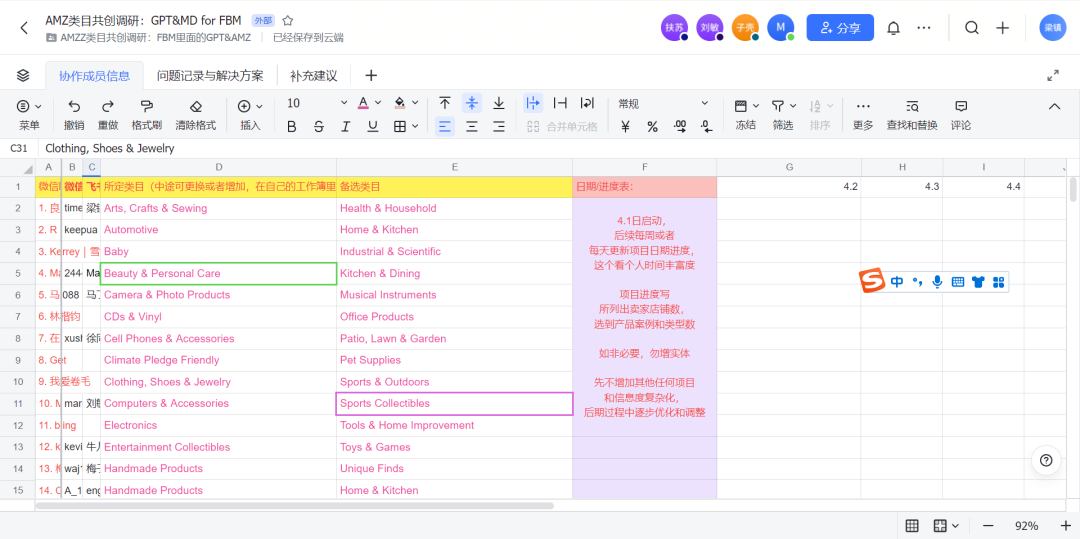Expand the 冻结 freeze dropdown

(747, 114)
